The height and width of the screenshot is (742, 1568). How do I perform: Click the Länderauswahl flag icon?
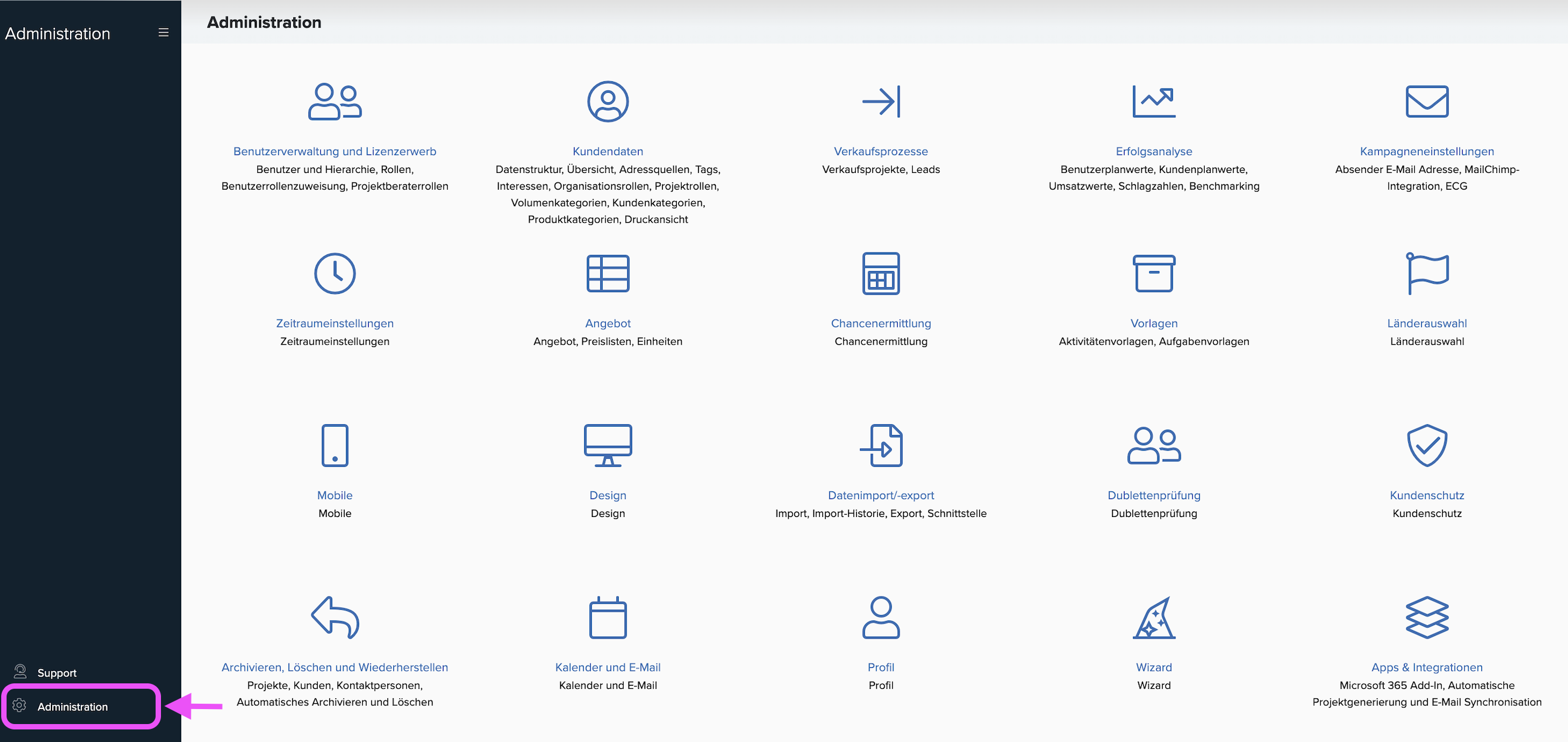coord(1426,273)
